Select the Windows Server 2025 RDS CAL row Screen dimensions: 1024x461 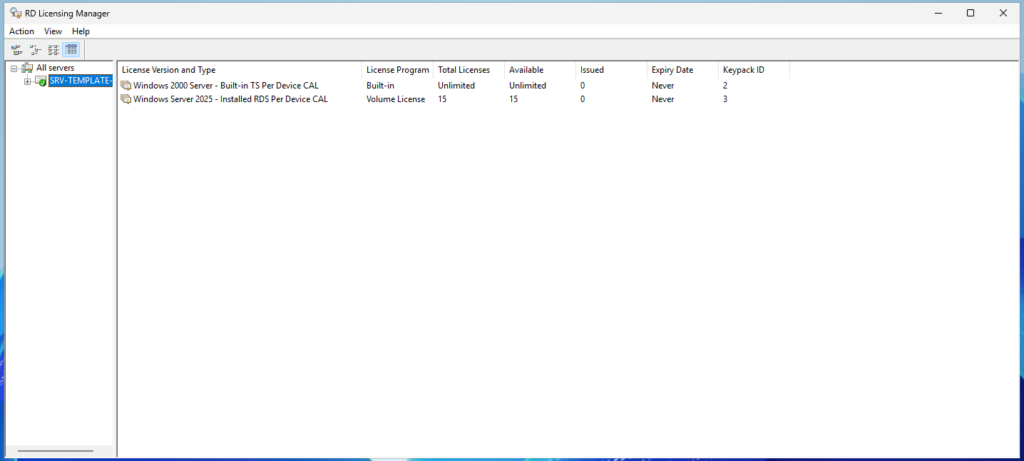230,99
